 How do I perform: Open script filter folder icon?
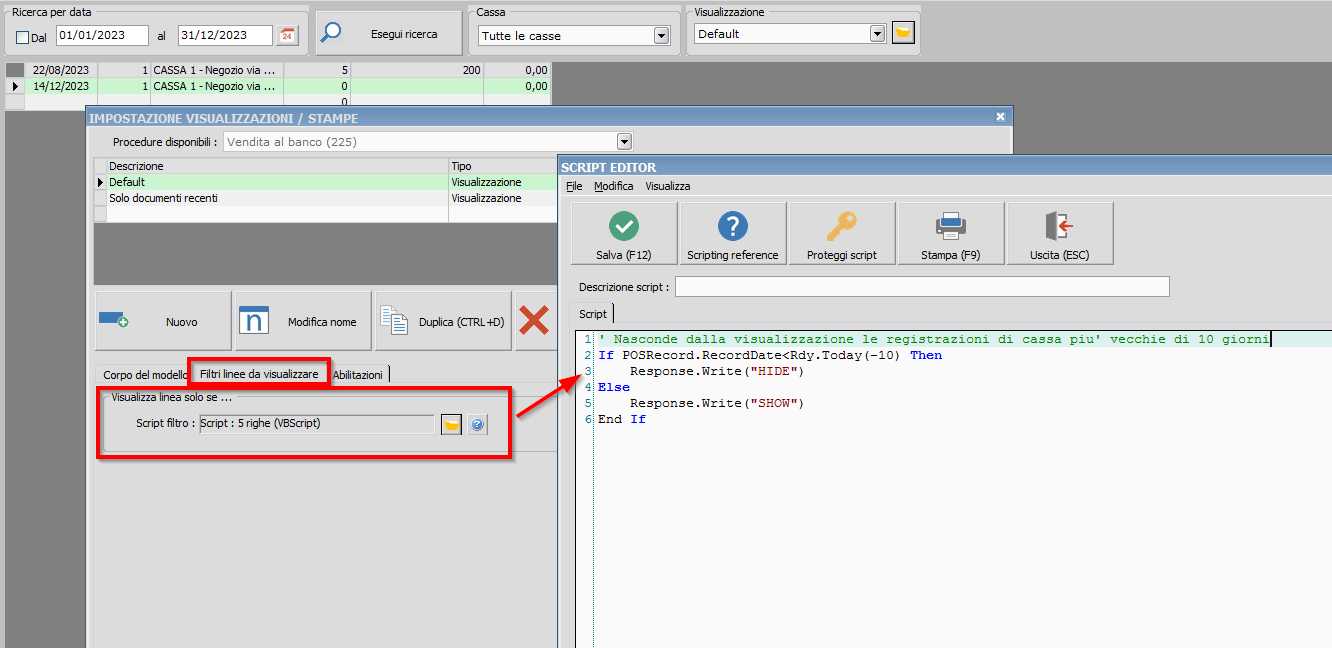[x=452, y=424]
